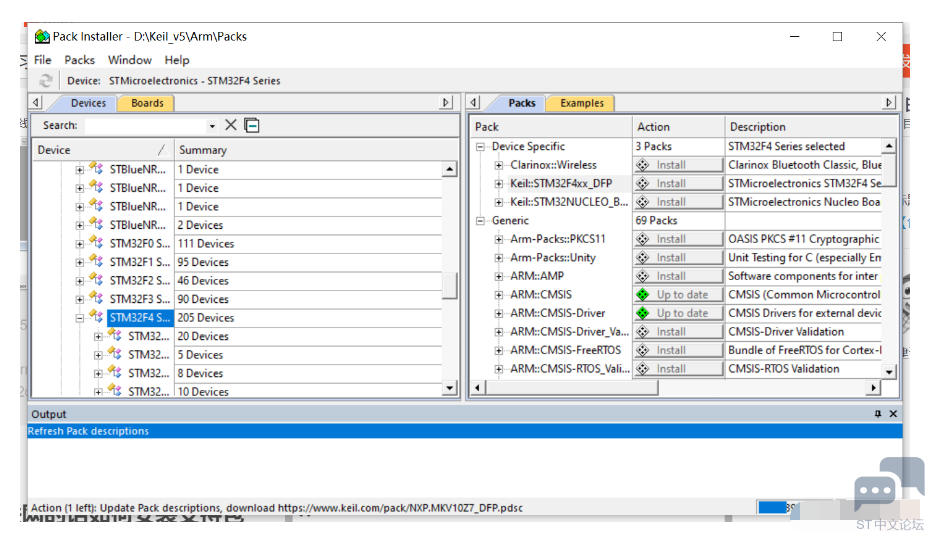Image resolution: width=933 pixels, height=540 pixels.
Task: Close the Output panel
Action: pyautogui.click(x=893, y=414)
